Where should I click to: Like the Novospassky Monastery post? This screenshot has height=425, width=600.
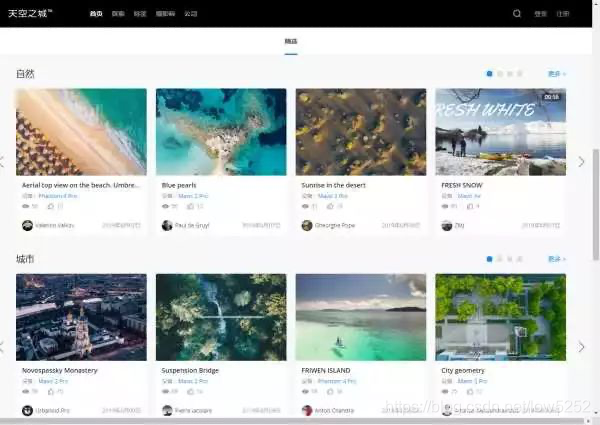click(51, 391)
